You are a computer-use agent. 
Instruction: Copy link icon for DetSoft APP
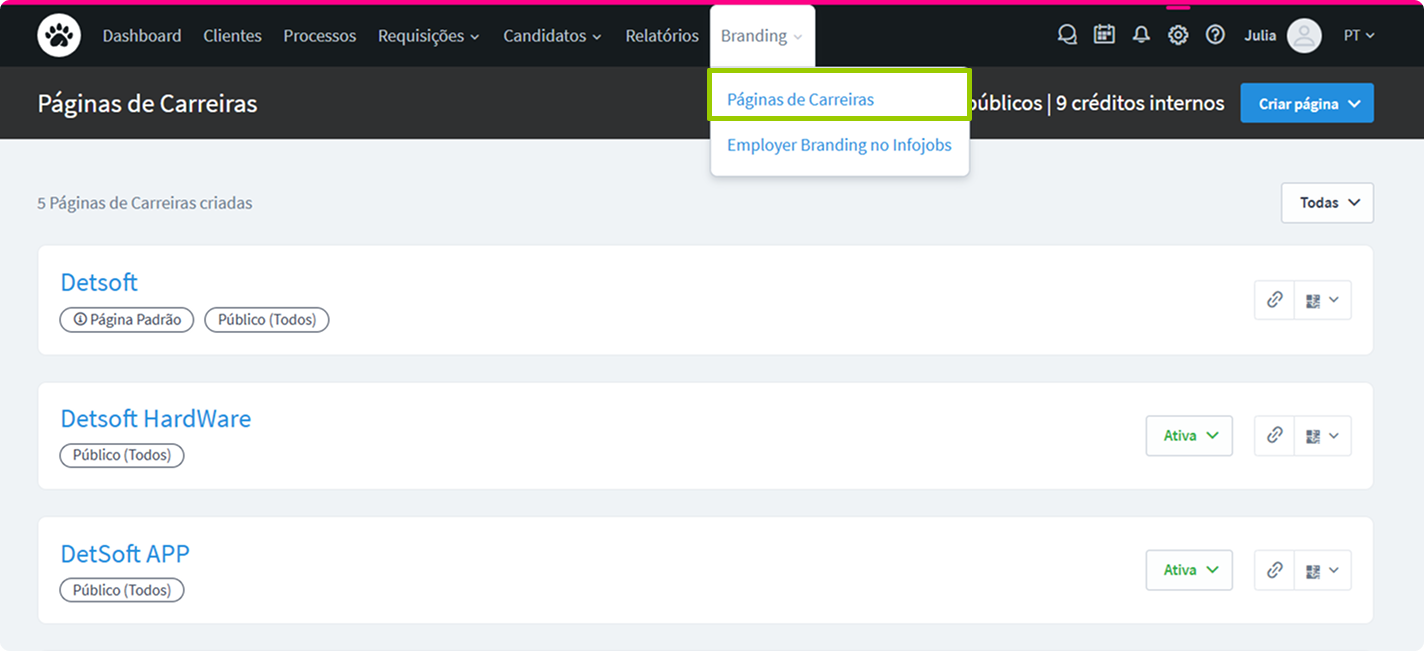(1274, 570)
